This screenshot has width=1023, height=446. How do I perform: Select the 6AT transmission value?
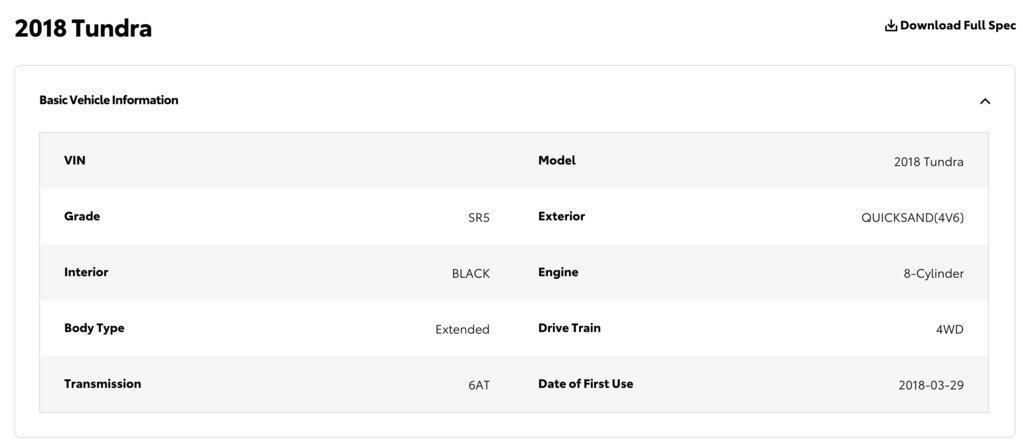tap(479, 385)
